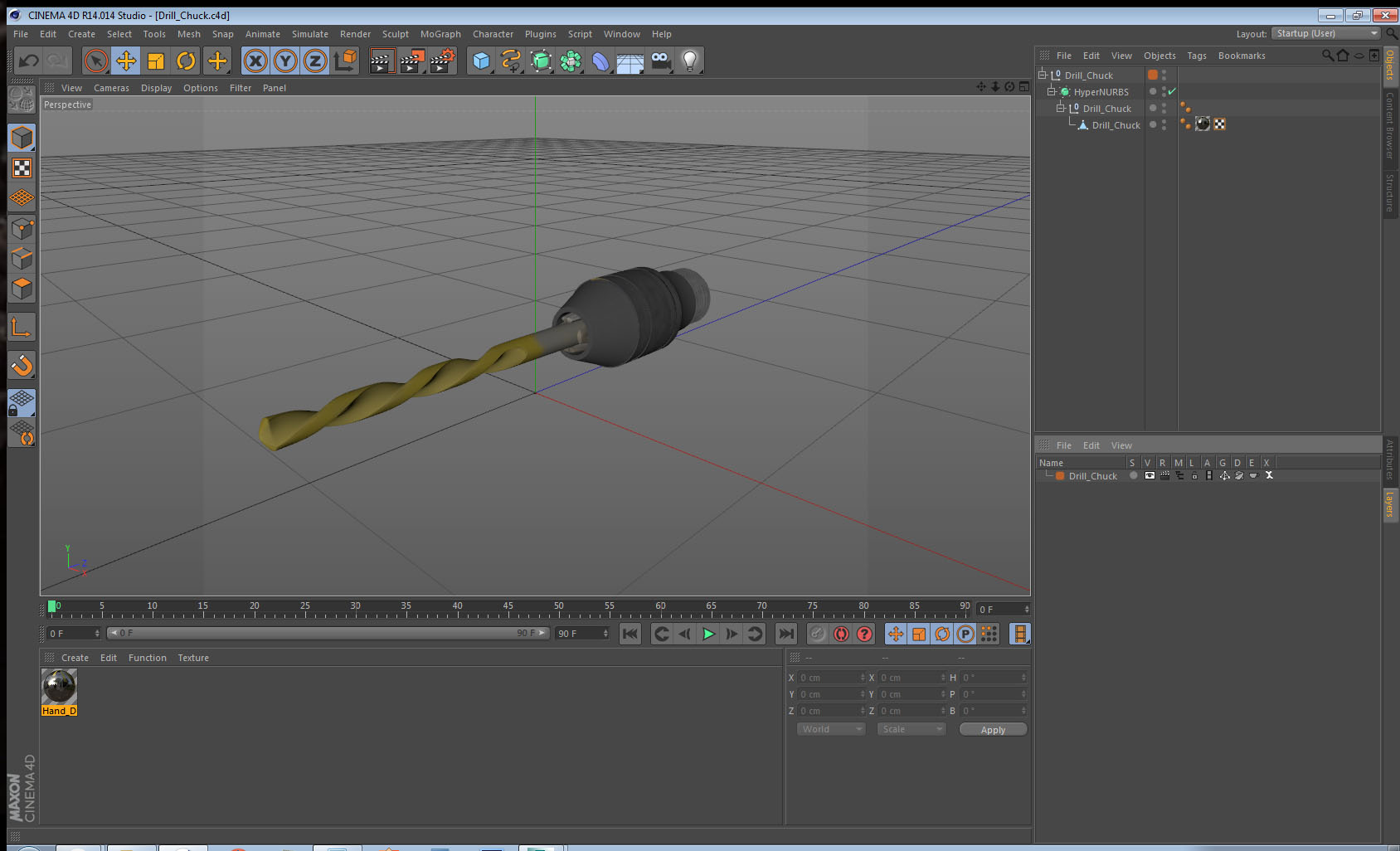
Task: Collapse top Drill_Chuck null object
Action: pyautogui.click(x=1043, y=75)
